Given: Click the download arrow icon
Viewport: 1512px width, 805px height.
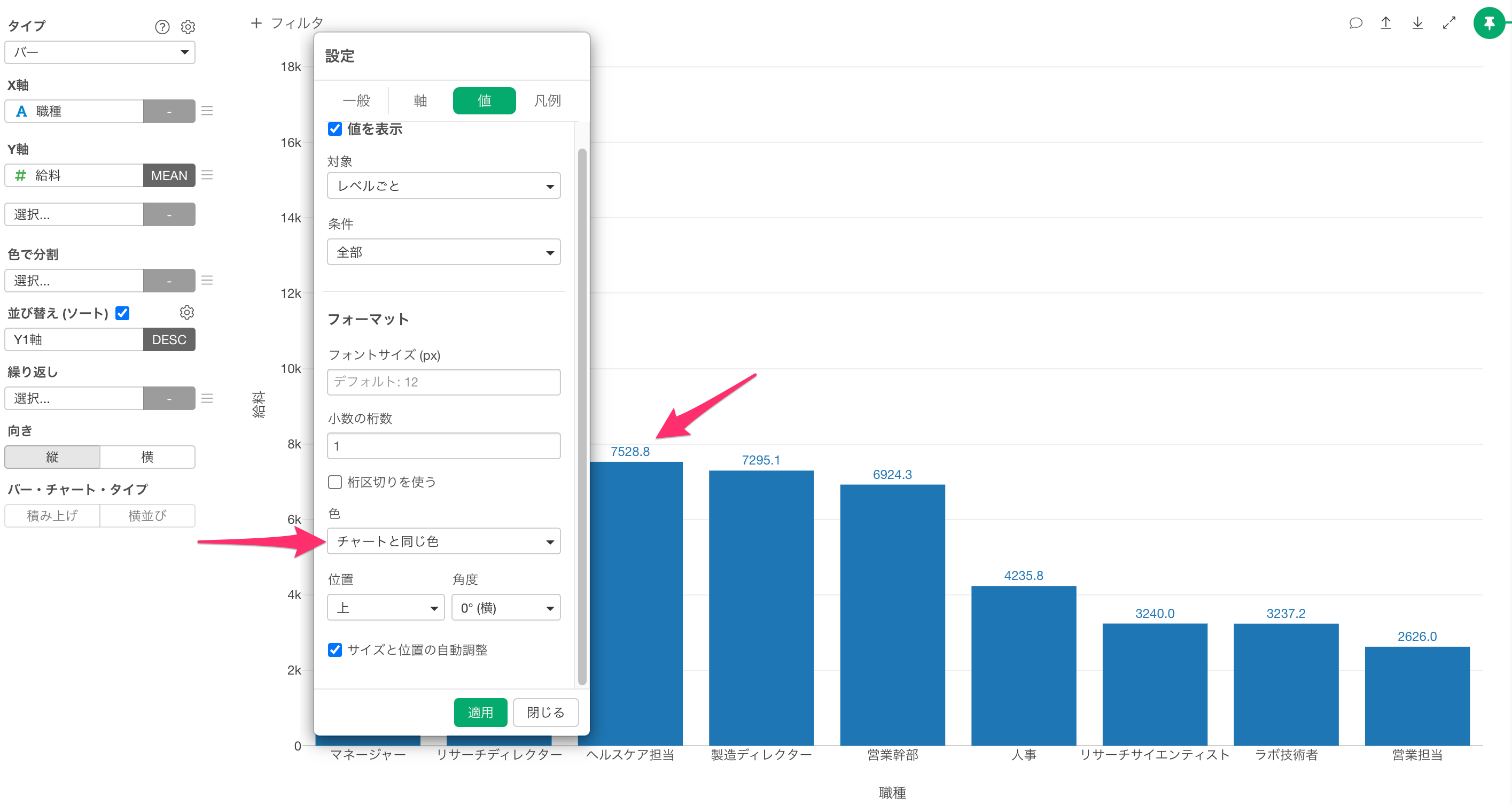Looking at the screenshot, I should click(1417, 23).
